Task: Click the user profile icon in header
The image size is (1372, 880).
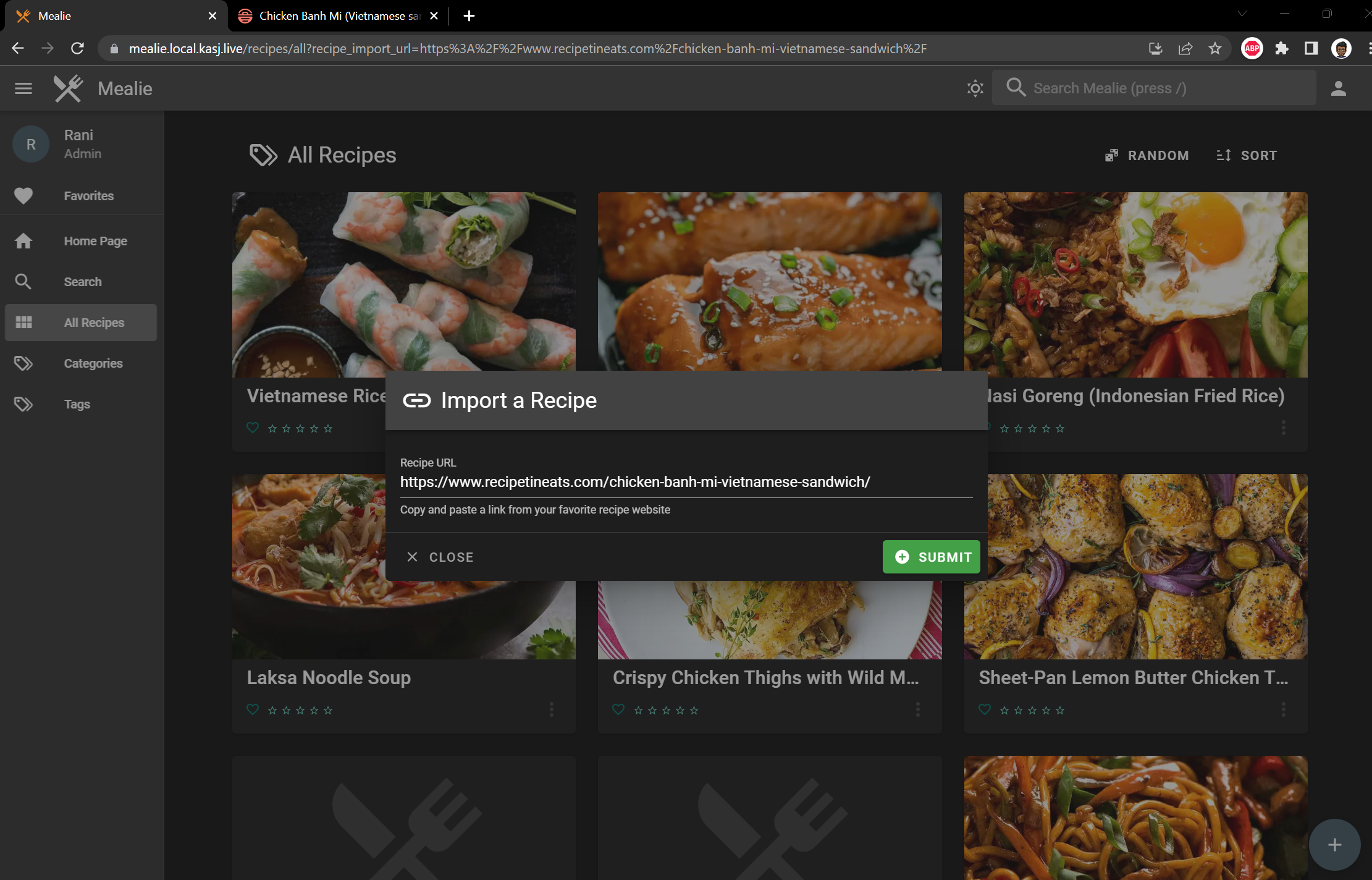Action: click(x=1338, y=88)
